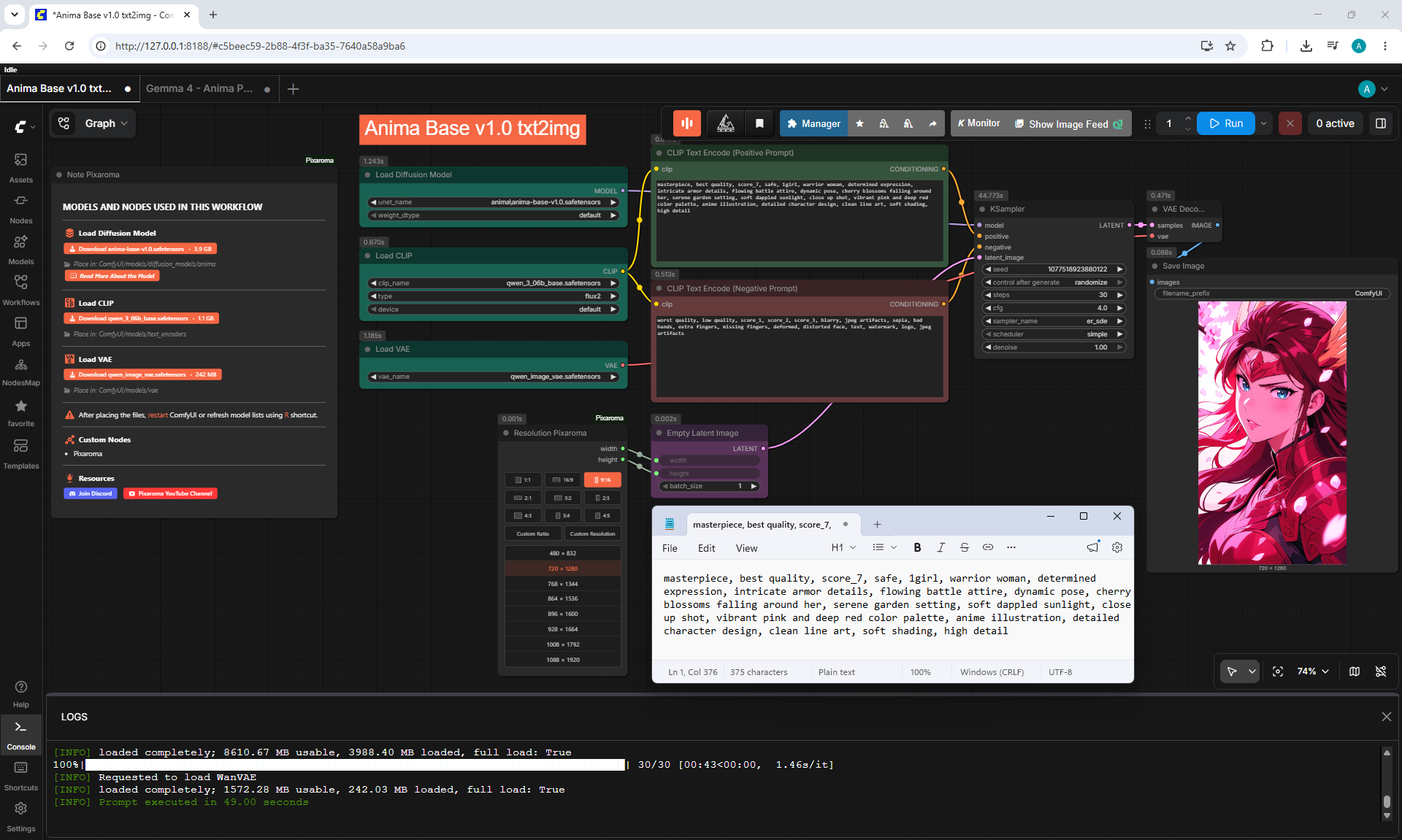Open the browser tab search dropdown

pyautogui.click(x=15, y=15)
